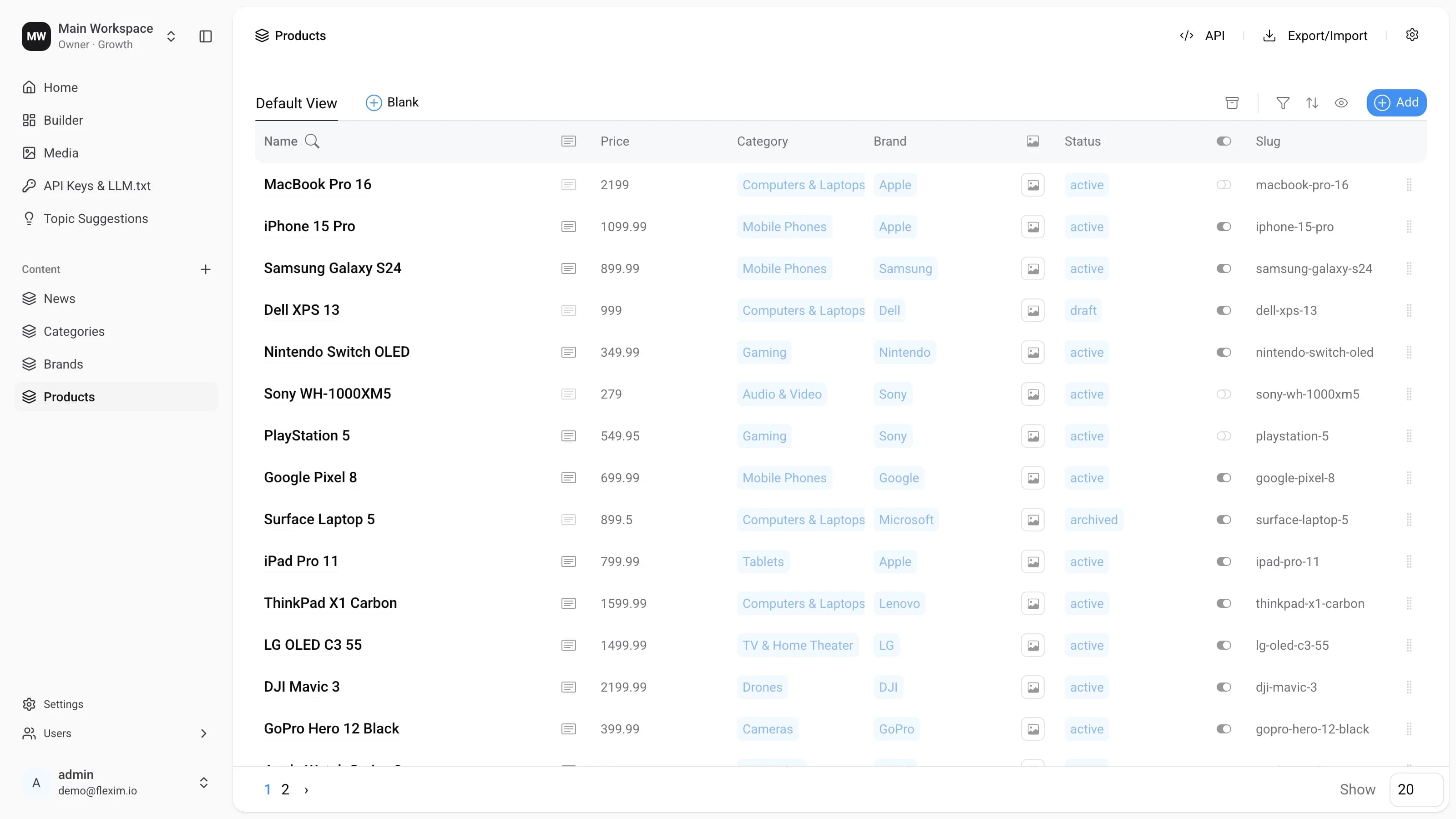This screenshot has width=1456, height=819.
Task: Open the API code icon
Action: 1186,35
